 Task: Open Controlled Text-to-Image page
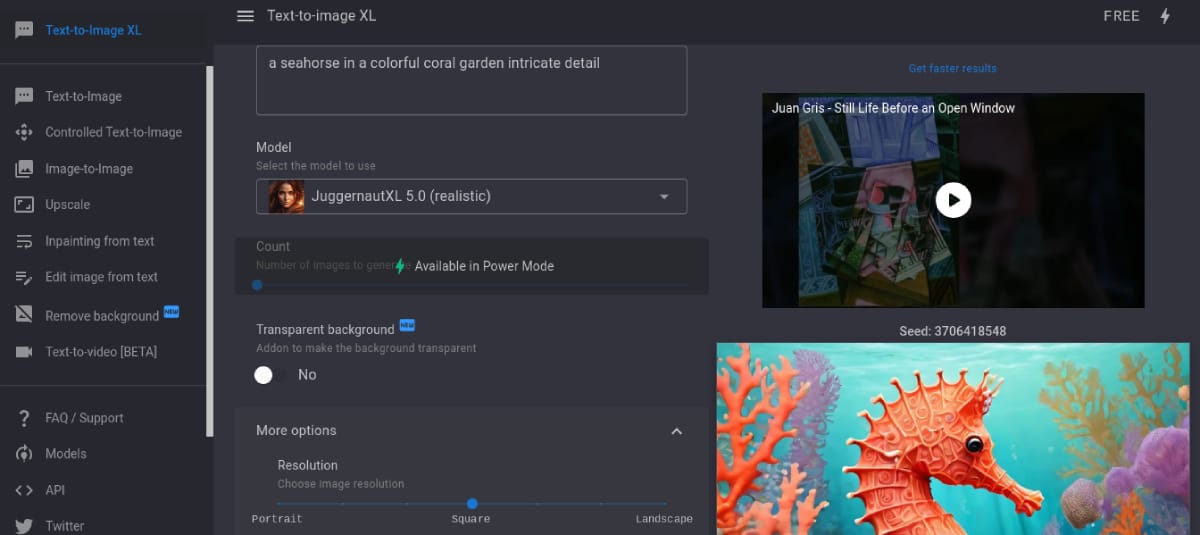tap(114, 132)
